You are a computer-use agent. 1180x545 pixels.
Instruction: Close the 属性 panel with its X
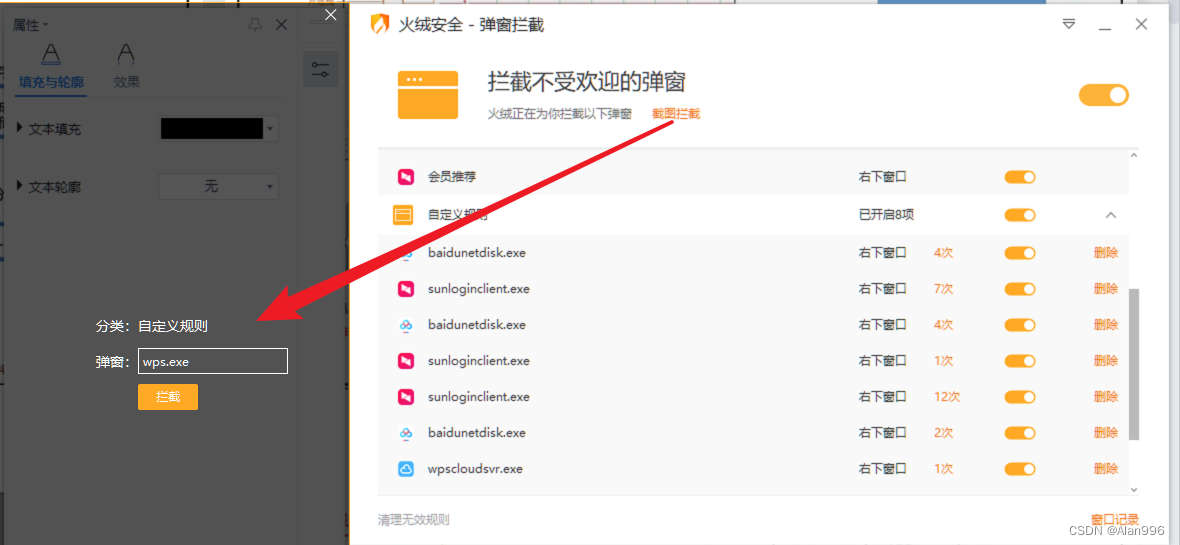[281, 26]
